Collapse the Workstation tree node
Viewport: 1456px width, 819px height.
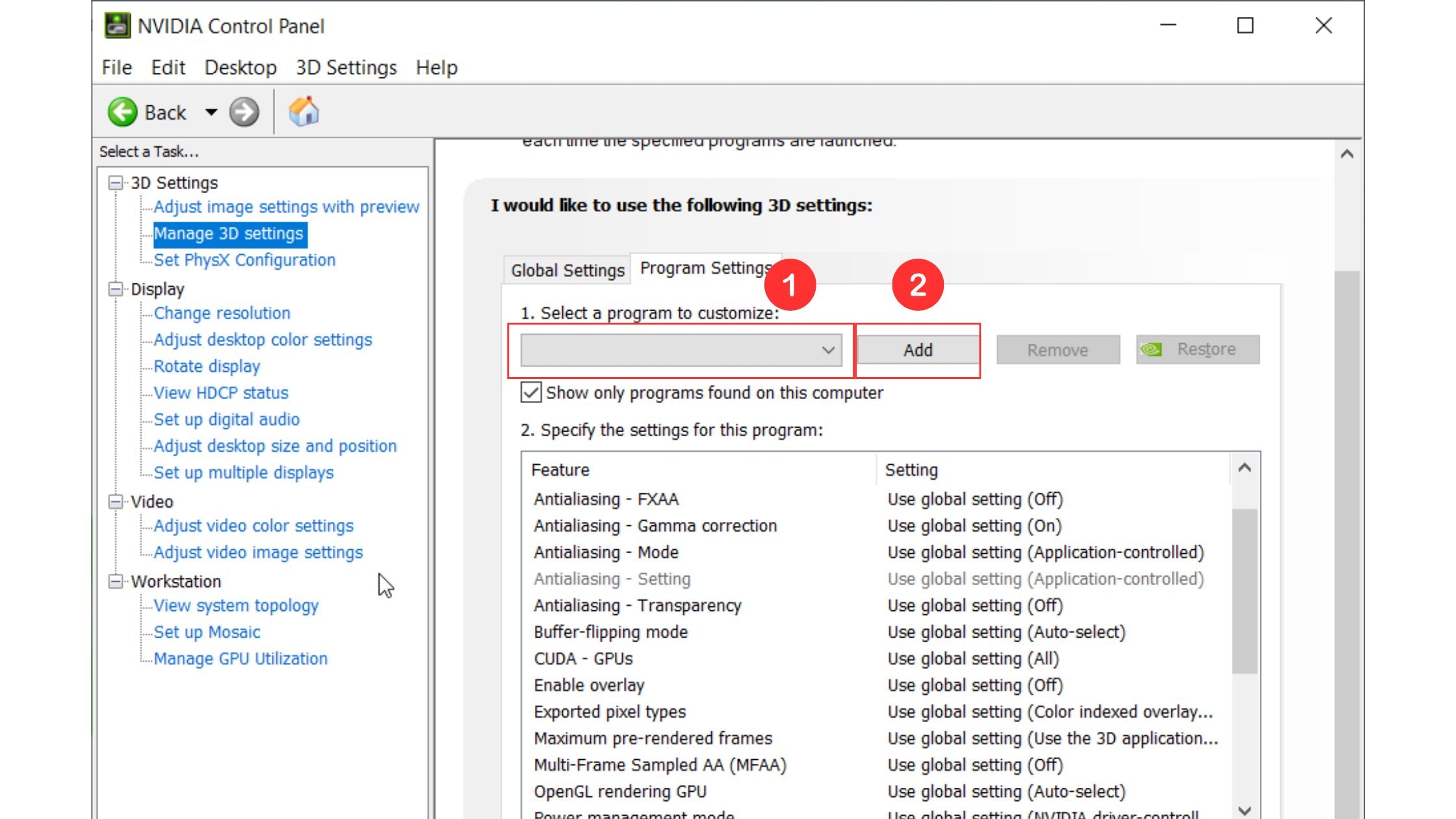pos(116,581)
